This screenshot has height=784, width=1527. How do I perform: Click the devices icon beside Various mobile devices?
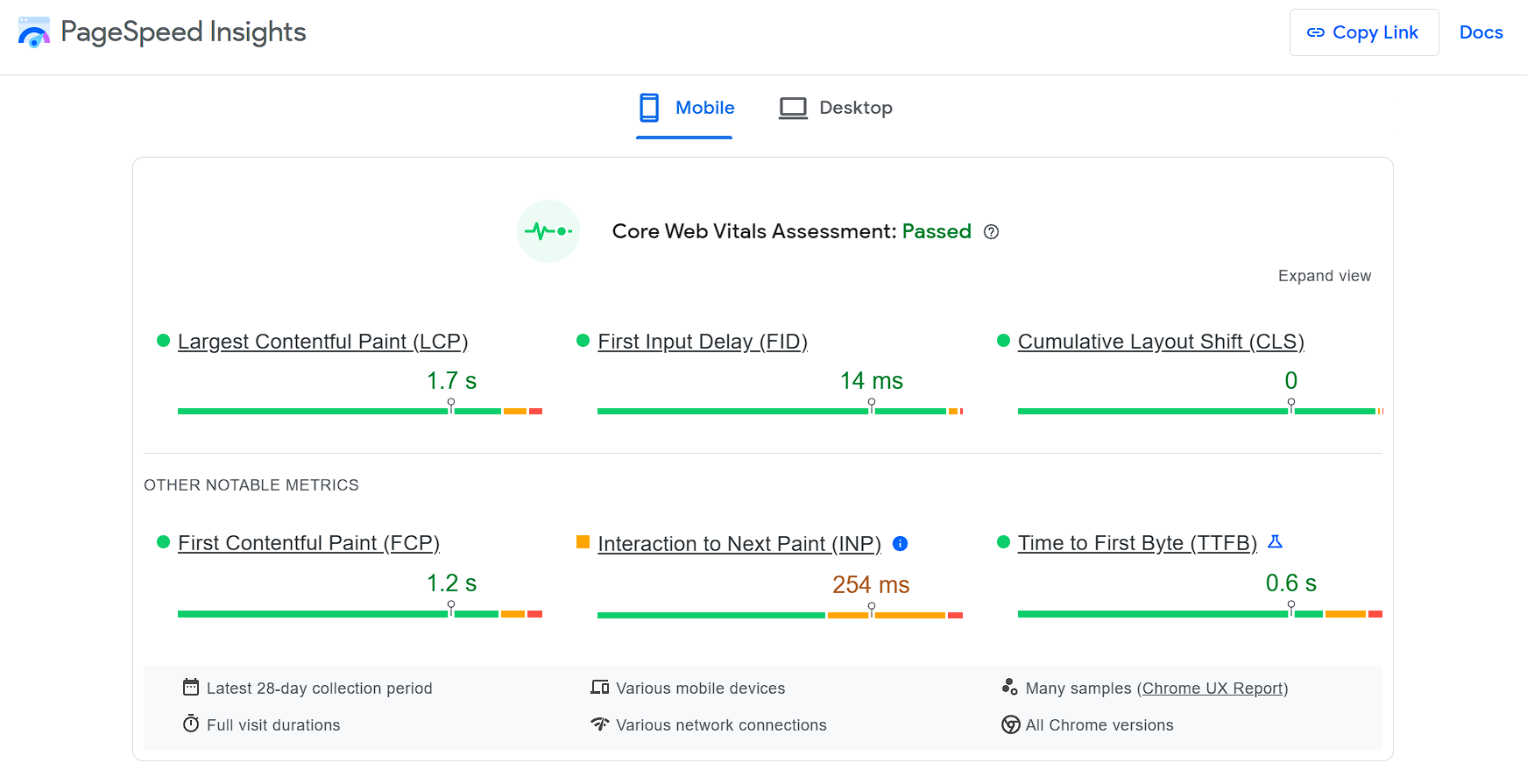point(600,687)
